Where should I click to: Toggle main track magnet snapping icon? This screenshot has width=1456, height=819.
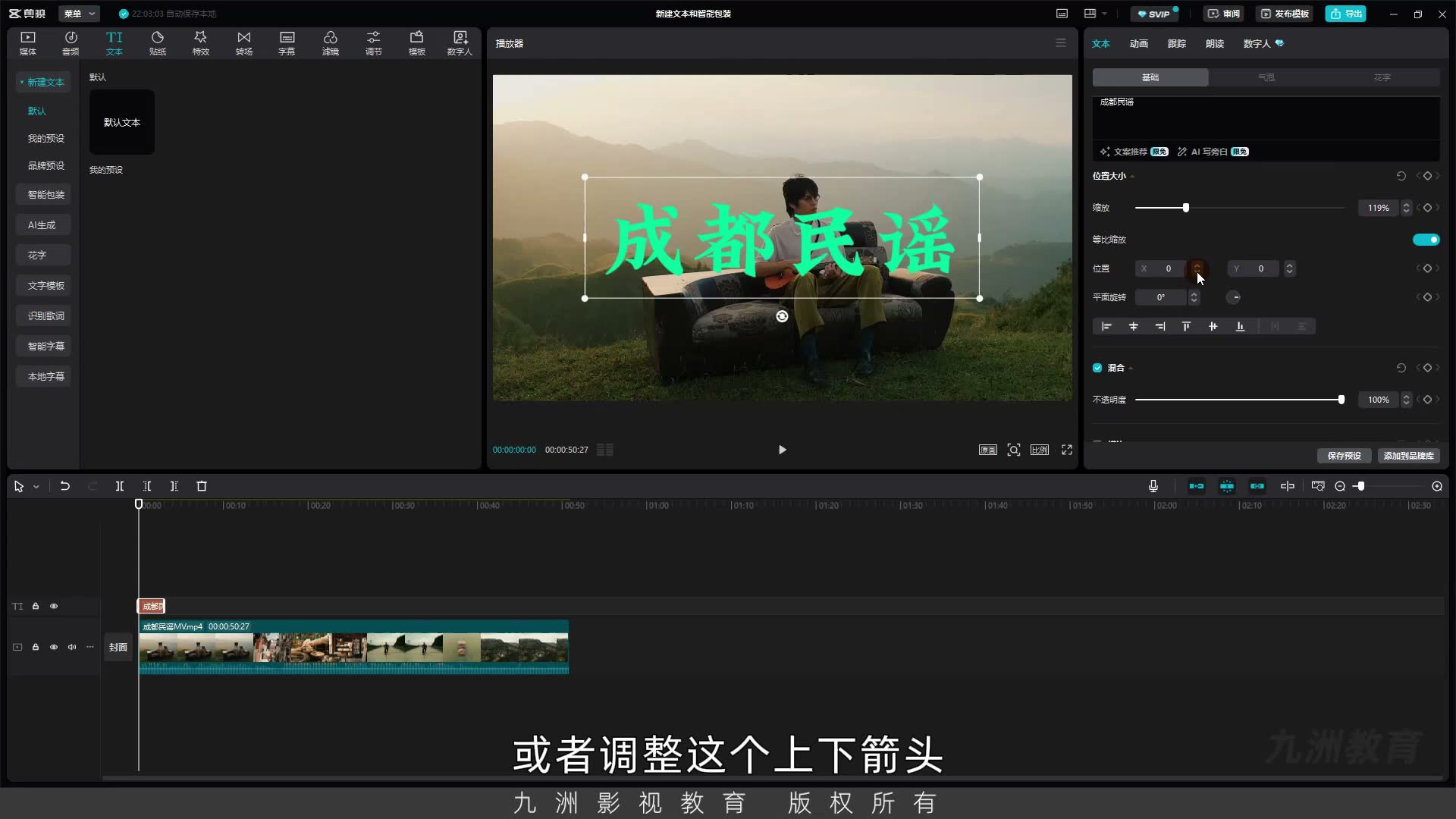[x=1197, y=486]
